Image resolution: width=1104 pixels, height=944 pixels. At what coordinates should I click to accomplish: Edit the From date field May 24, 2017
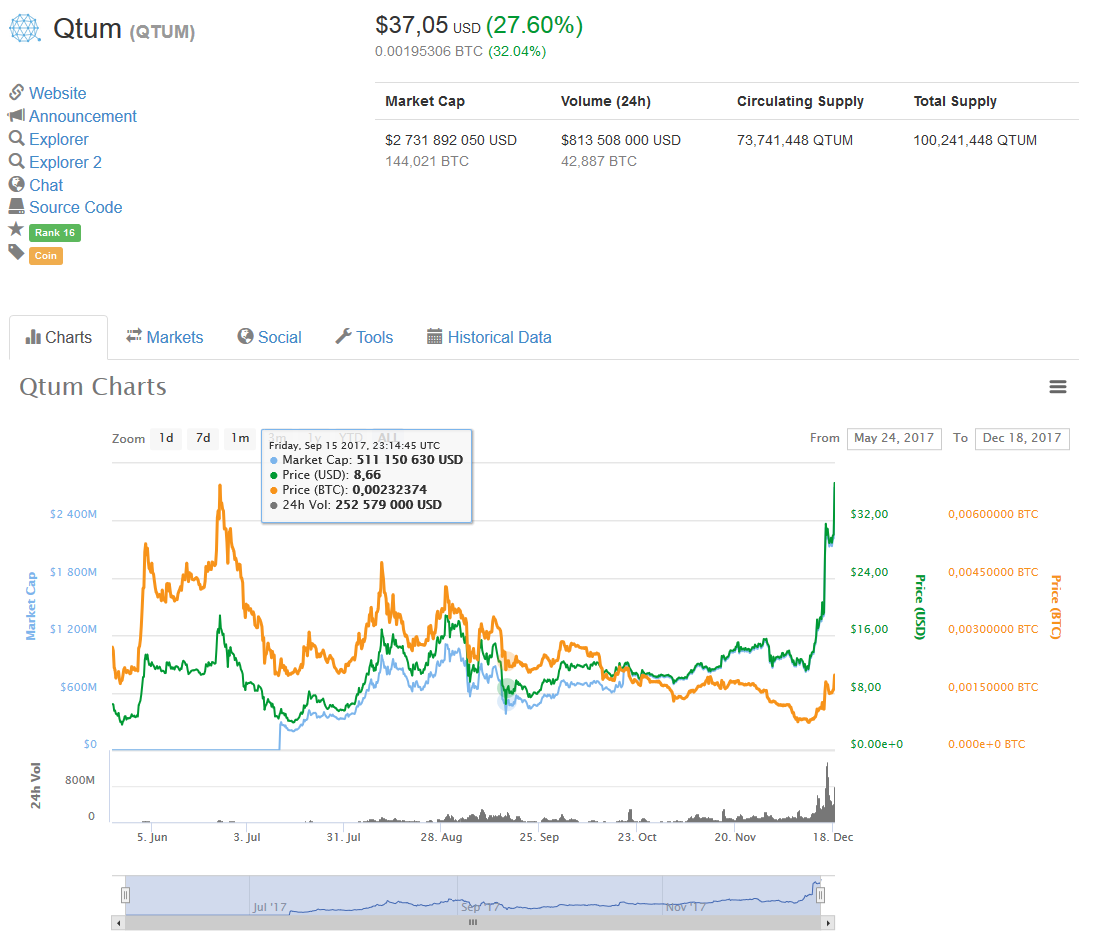point(894,438)
